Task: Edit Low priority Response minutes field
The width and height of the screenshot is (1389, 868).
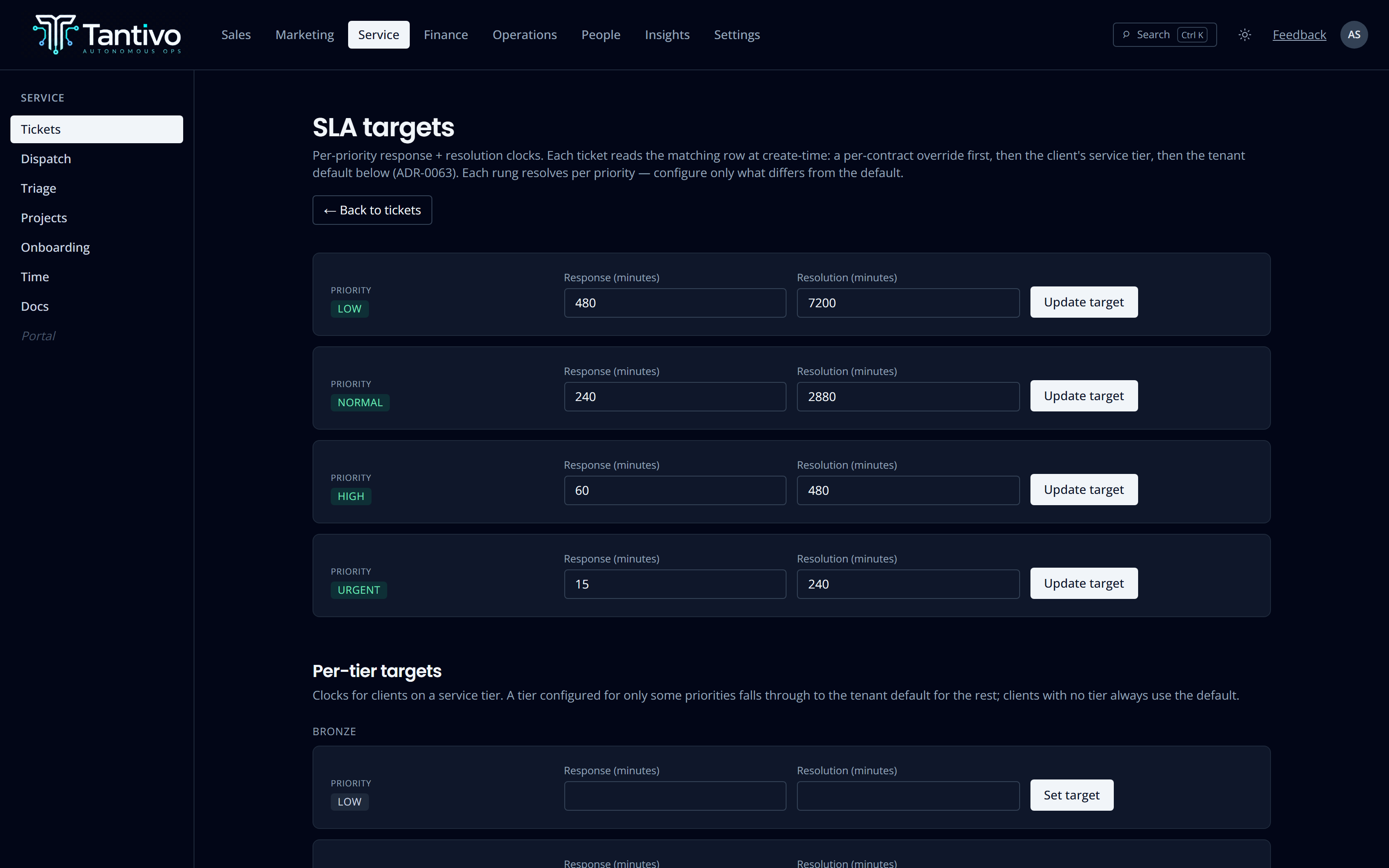Action: 675,303
